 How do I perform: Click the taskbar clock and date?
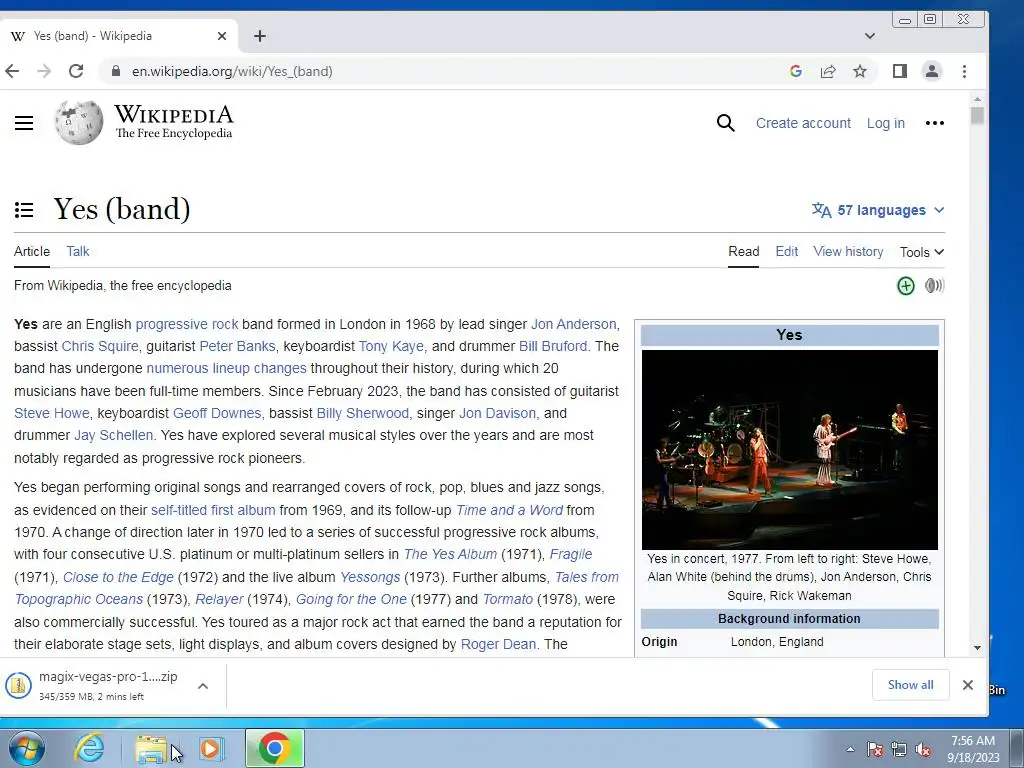point(973,749)
